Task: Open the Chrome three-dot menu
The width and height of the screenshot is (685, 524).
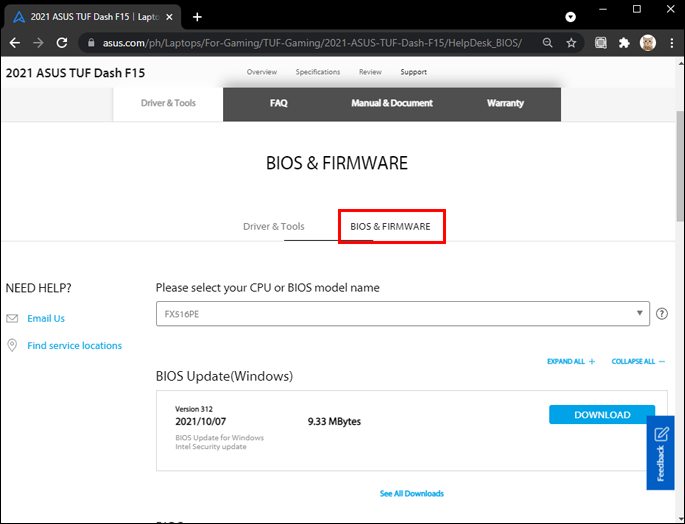Action: 670,43
